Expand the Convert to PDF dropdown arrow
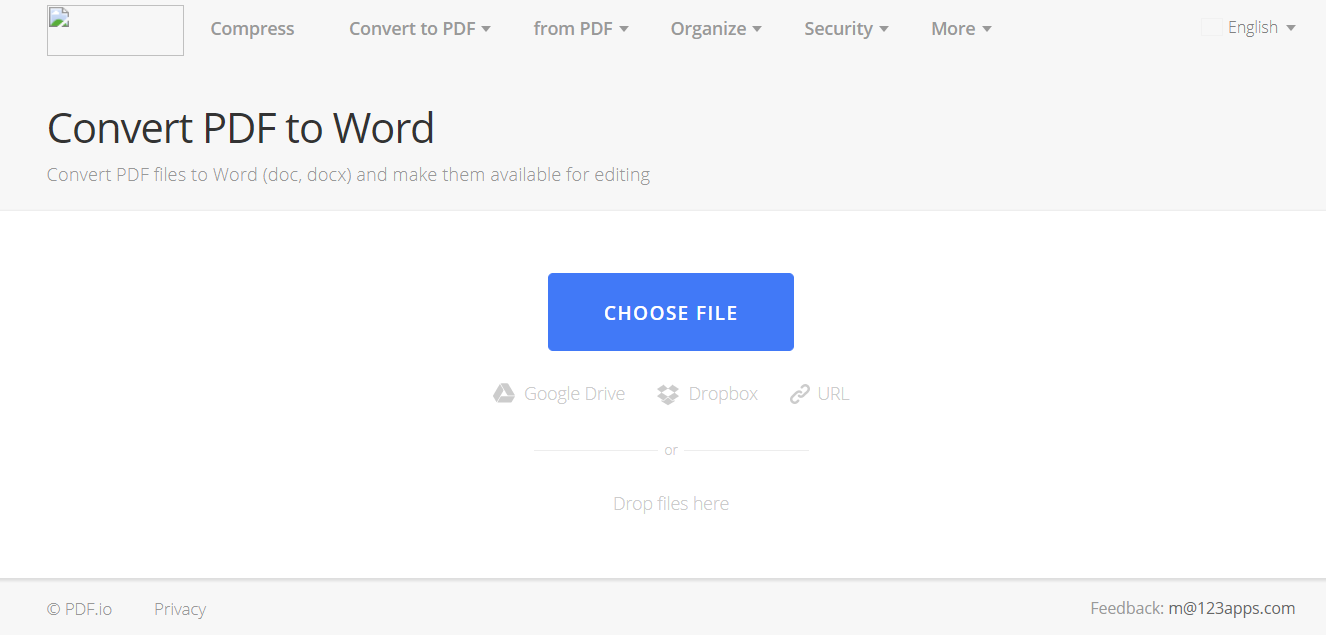 [486, 29]
